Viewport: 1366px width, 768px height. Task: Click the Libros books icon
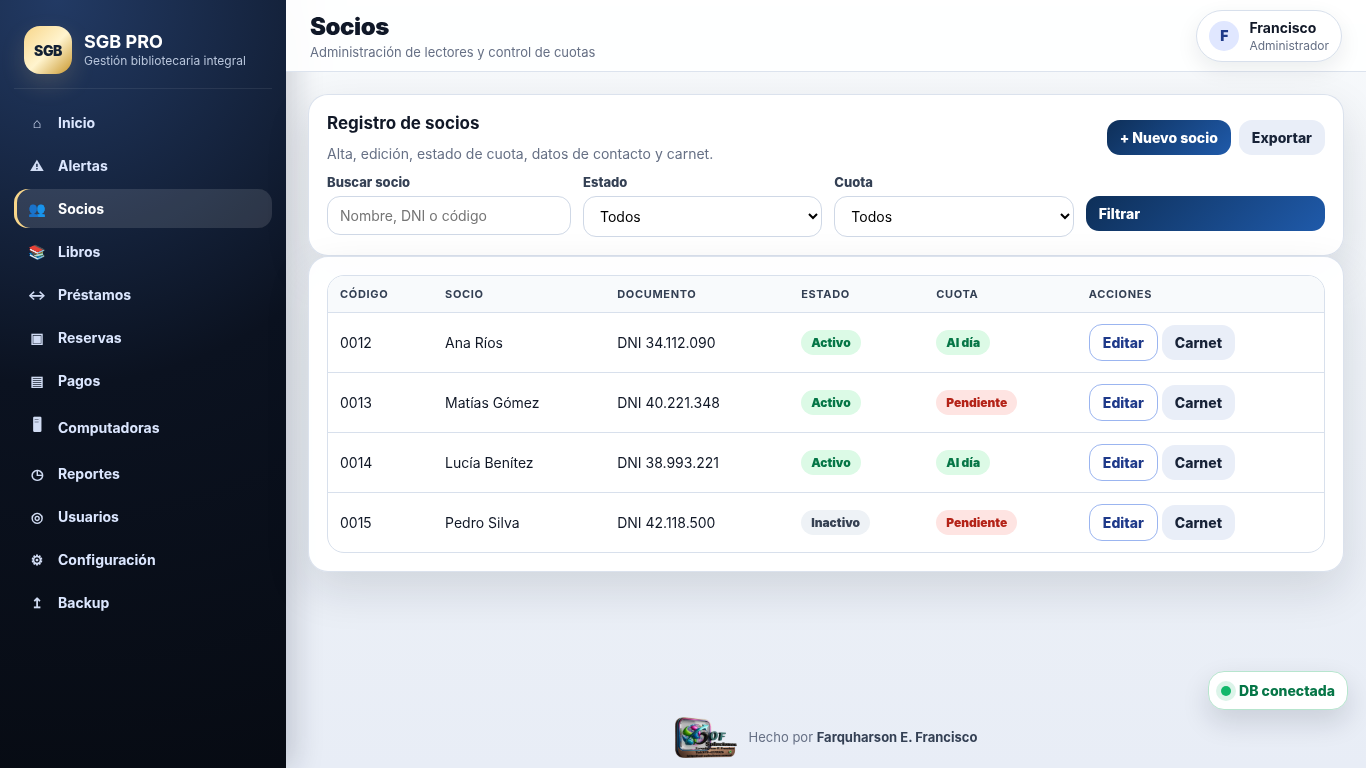point(37,252)
